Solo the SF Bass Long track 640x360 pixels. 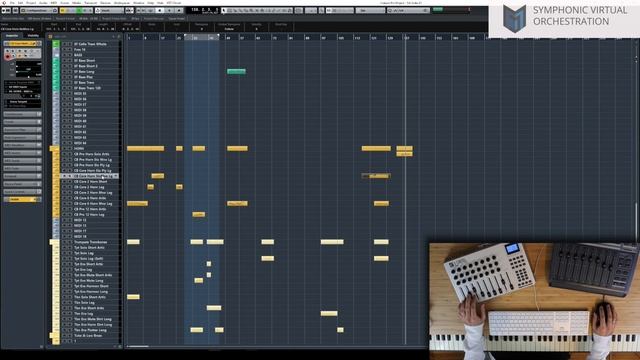(x=69, y=71)
